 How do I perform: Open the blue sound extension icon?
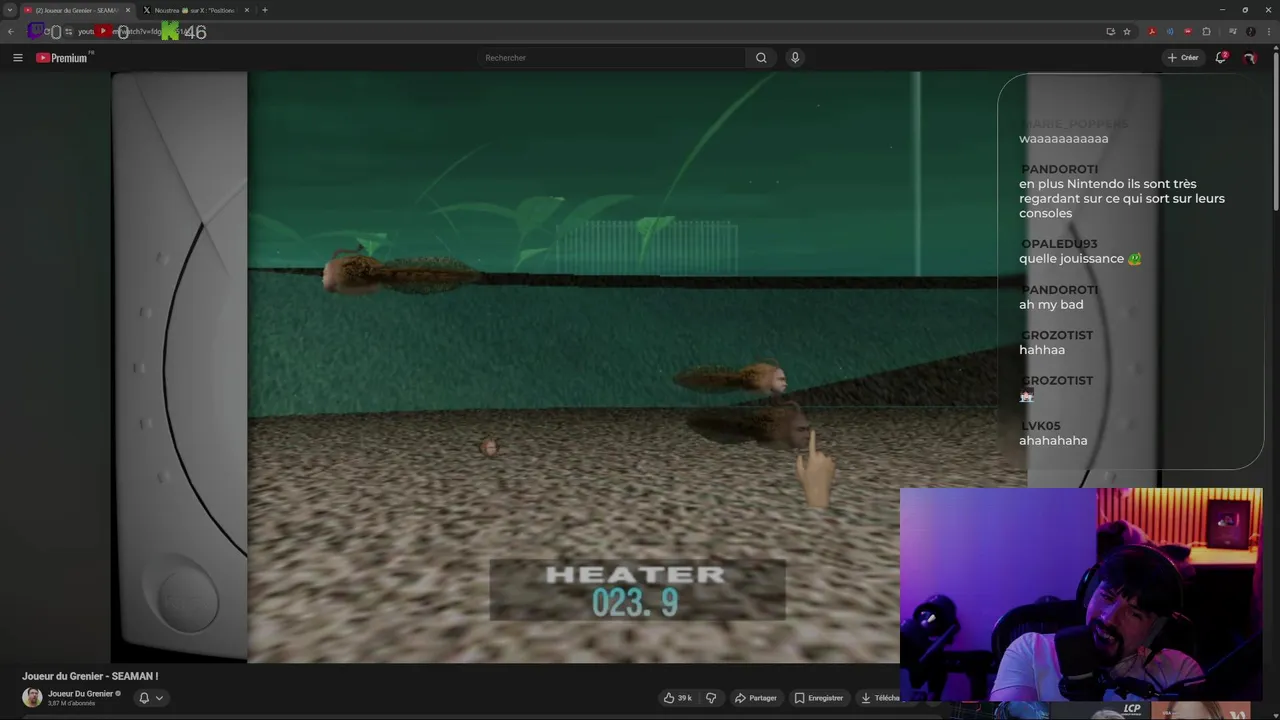[1170, 32]
